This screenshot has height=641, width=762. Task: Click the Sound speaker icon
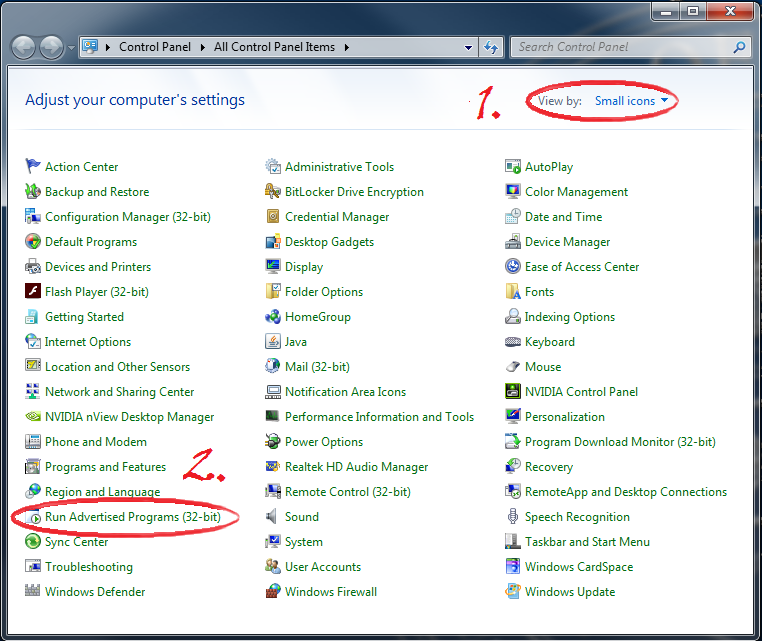coord(273,517)
